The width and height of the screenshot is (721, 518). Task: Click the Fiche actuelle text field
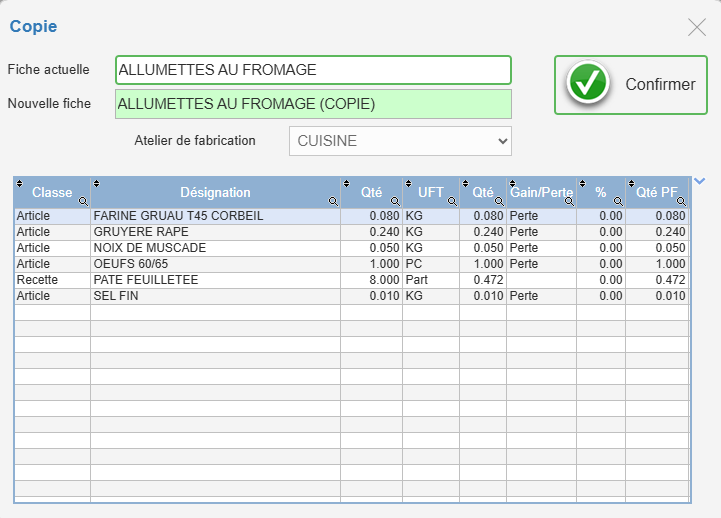[x=313, y=70]
